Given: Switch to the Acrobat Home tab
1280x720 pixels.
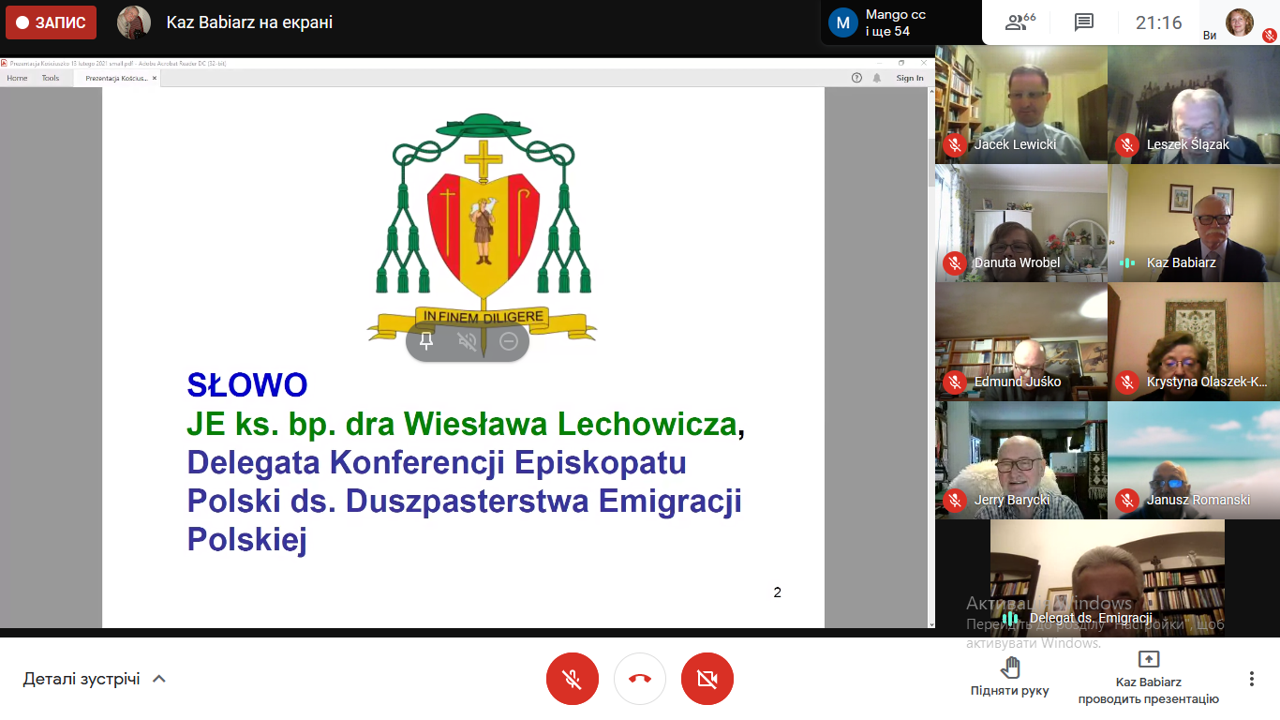Looking at the screenshot, I should click(x=17, y=78).
